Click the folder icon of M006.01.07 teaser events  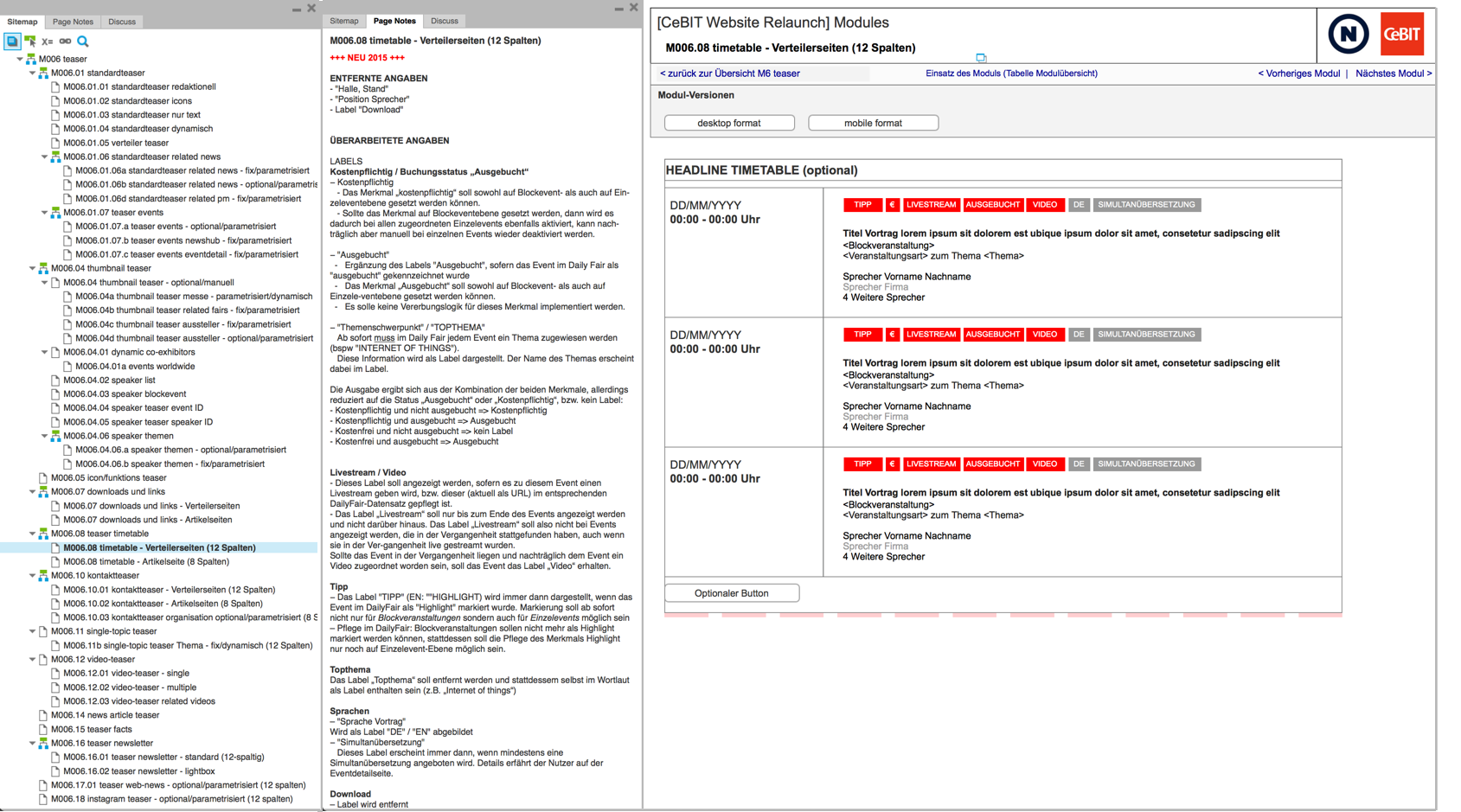coord(55,212)
